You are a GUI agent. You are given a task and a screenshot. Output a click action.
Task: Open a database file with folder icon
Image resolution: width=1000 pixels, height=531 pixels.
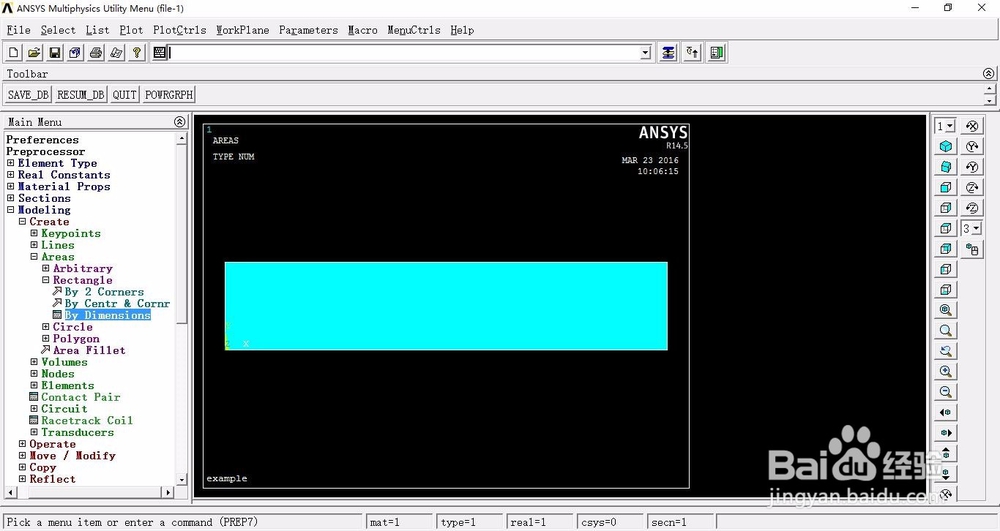pos(34,53)
